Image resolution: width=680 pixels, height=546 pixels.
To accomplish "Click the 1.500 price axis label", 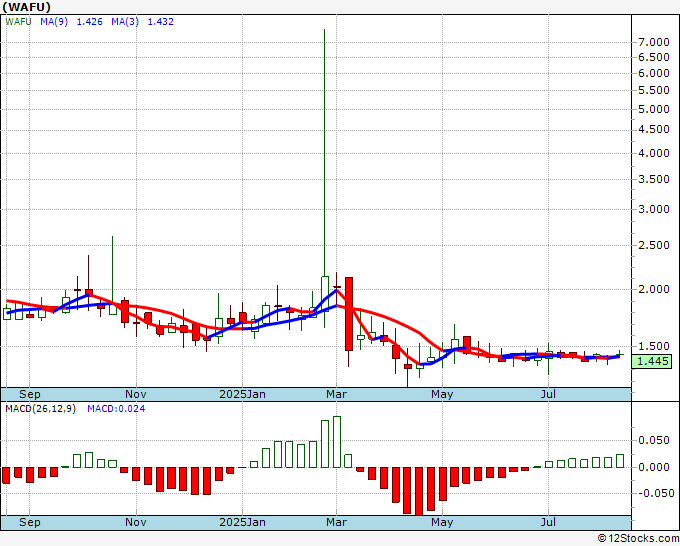I will [x=654, y=347].
